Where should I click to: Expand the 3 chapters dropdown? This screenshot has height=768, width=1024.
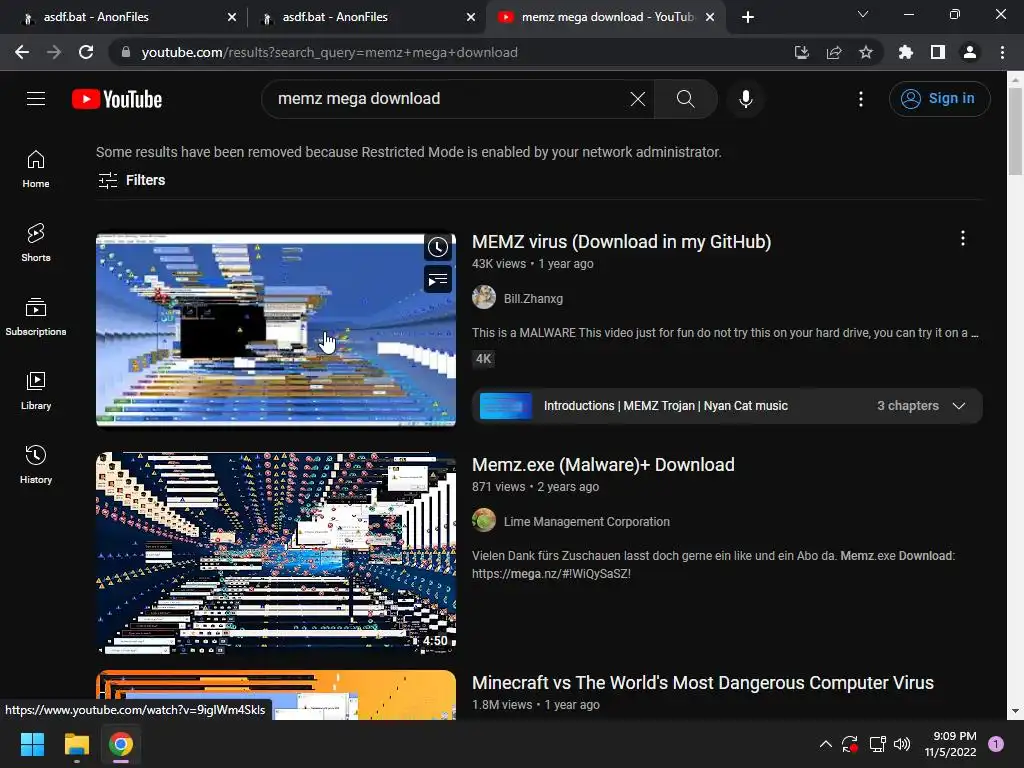[959, 406]
